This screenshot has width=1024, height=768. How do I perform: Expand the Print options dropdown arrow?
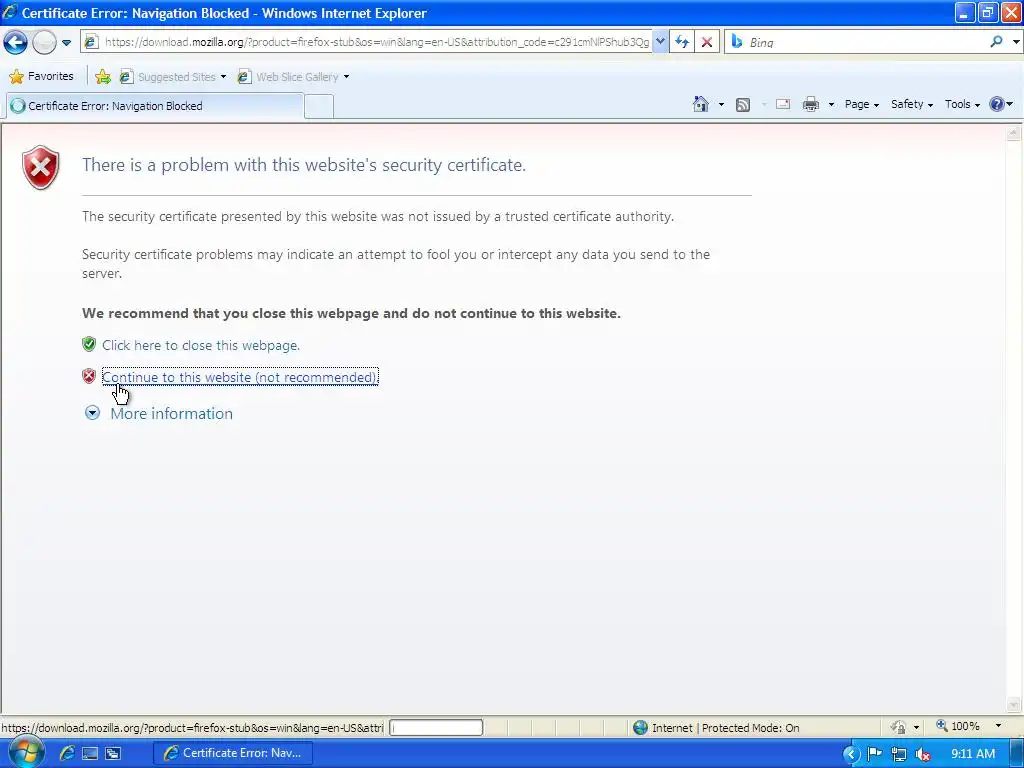(831, 104)
